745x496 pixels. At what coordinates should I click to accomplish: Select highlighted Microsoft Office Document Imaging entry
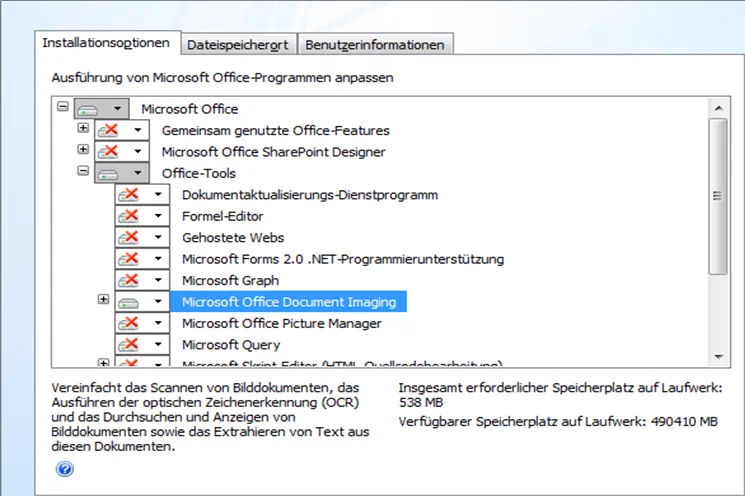(288, 302)
